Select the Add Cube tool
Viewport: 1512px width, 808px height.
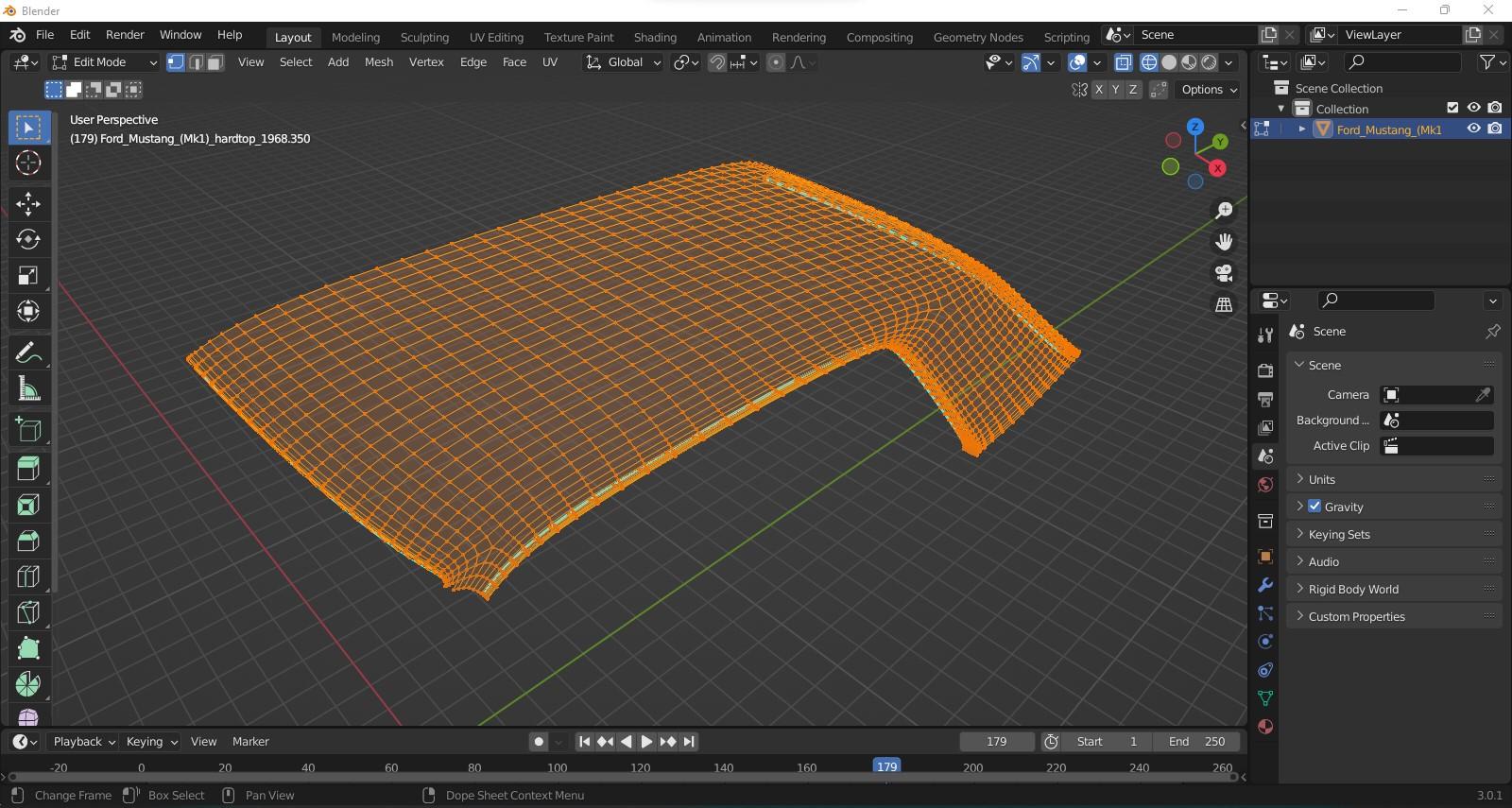pos(28,430)
